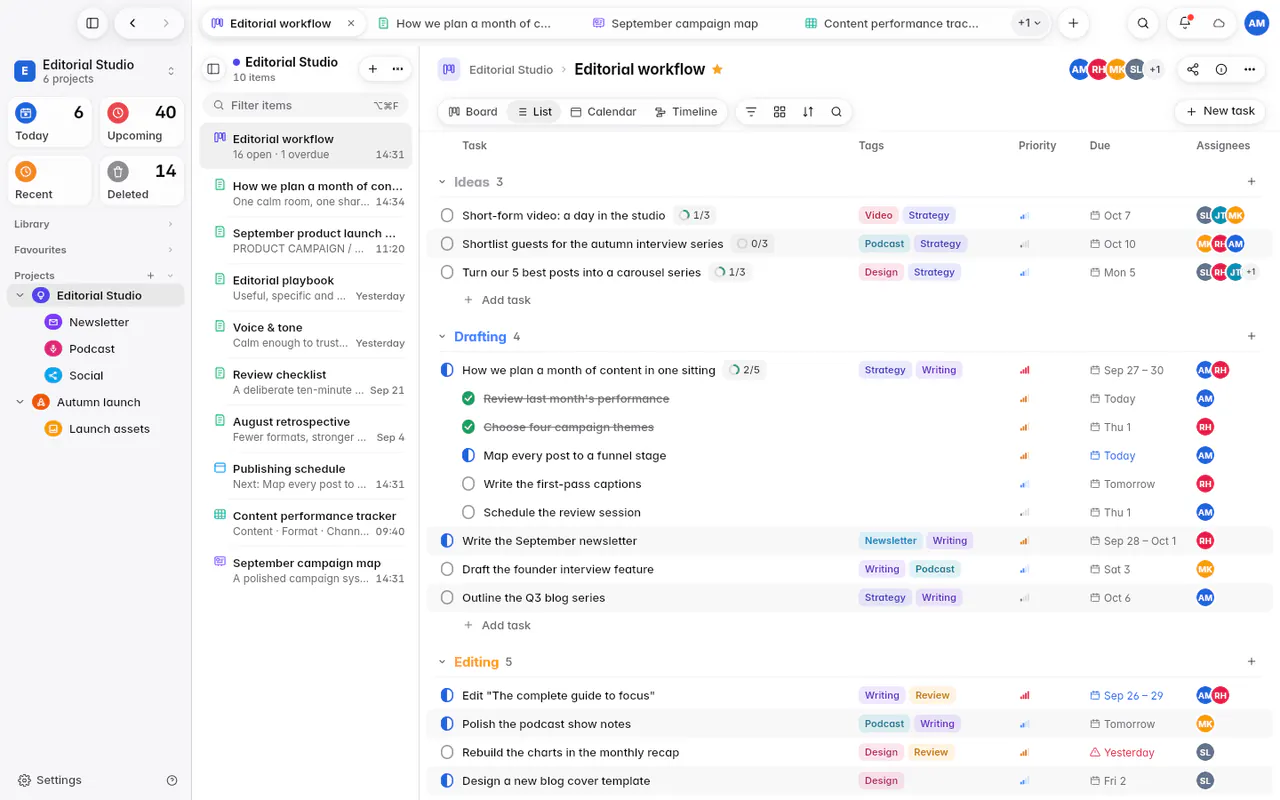1280x800 pixels.
Task: Open the Podcast project in sidebar
Action: click(x=92, y=349)
